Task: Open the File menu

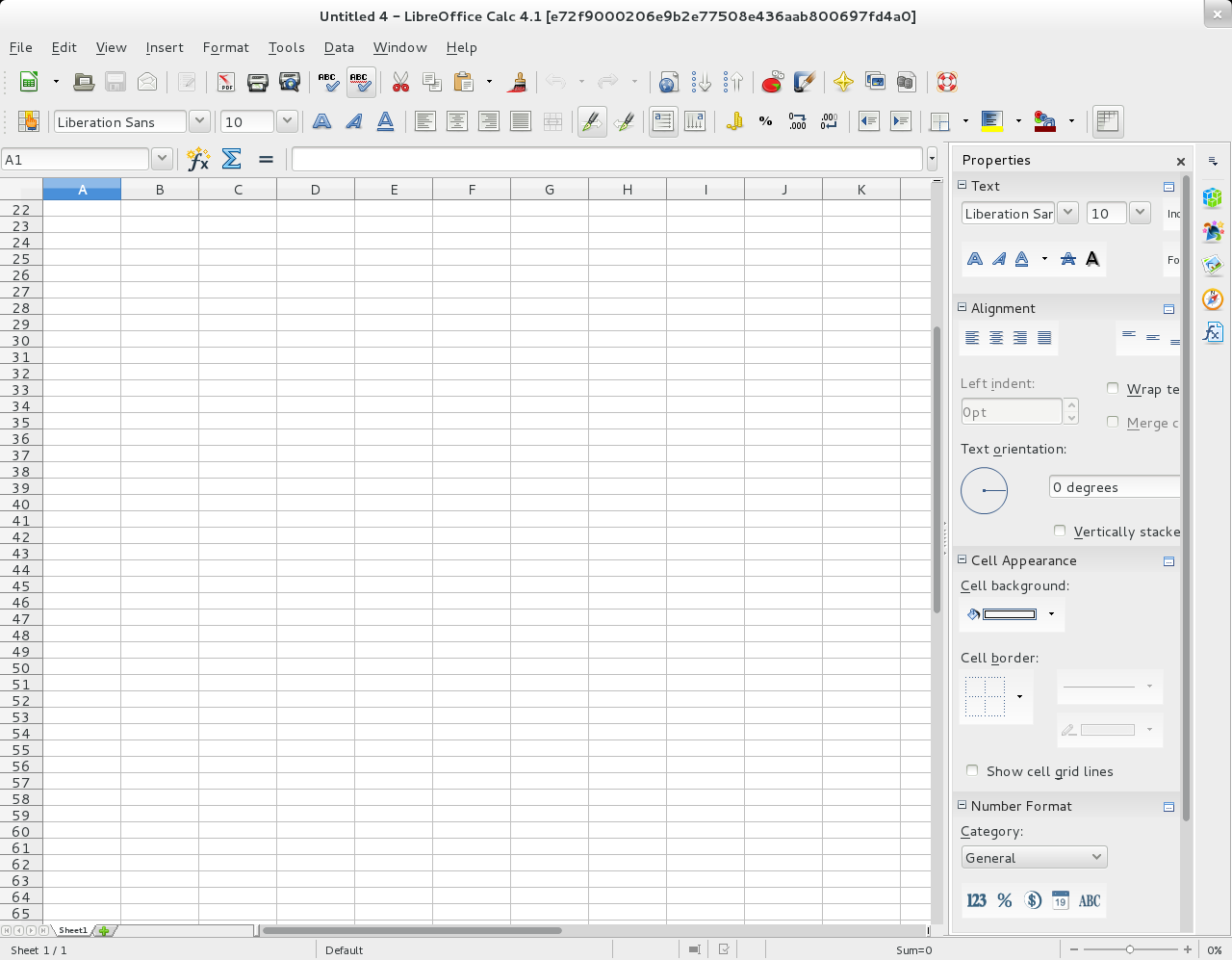Action: click(20, 47)
